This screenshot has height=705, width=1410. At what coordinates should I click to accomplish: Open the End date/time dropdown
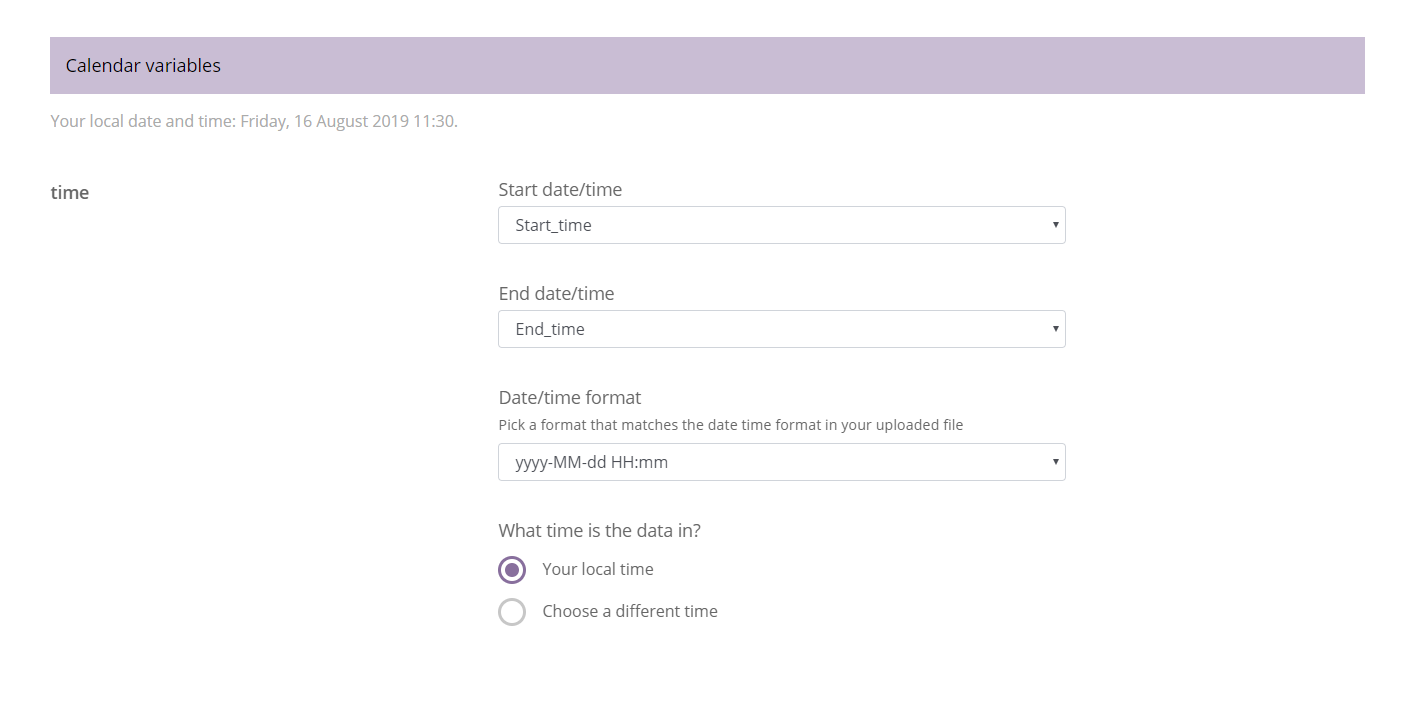(x=780, y=328)
